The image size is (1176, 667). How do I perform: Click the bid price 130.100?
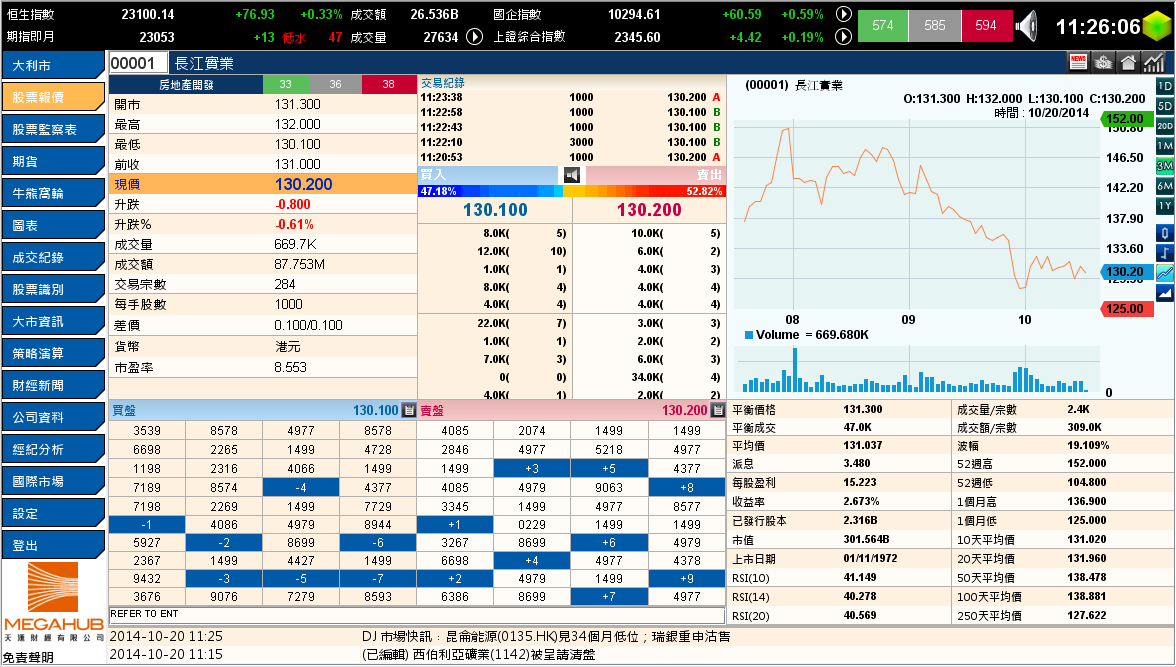[x=495, y=210]
